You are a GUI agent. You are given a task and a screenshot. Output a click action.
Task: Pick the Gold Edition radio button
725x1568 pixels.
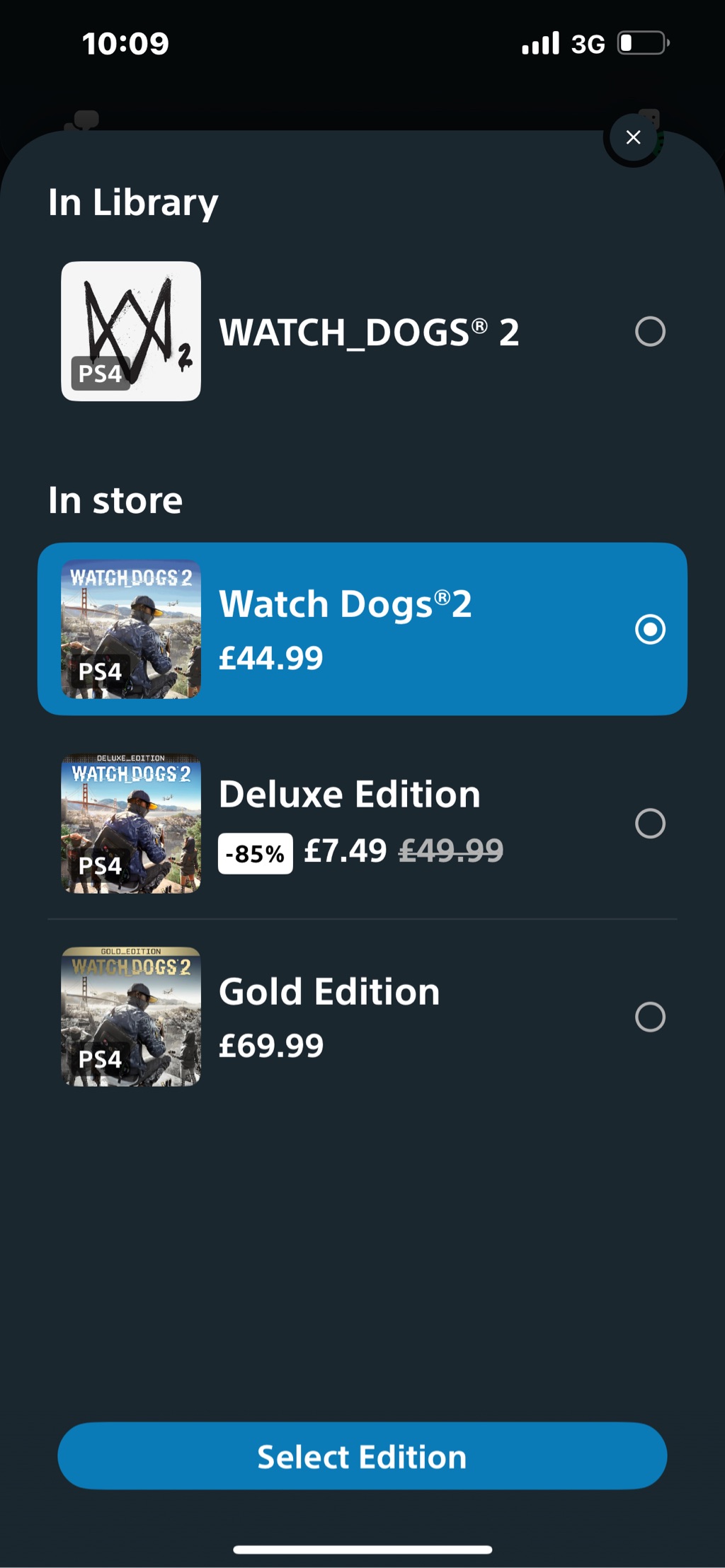point(650,1017)
